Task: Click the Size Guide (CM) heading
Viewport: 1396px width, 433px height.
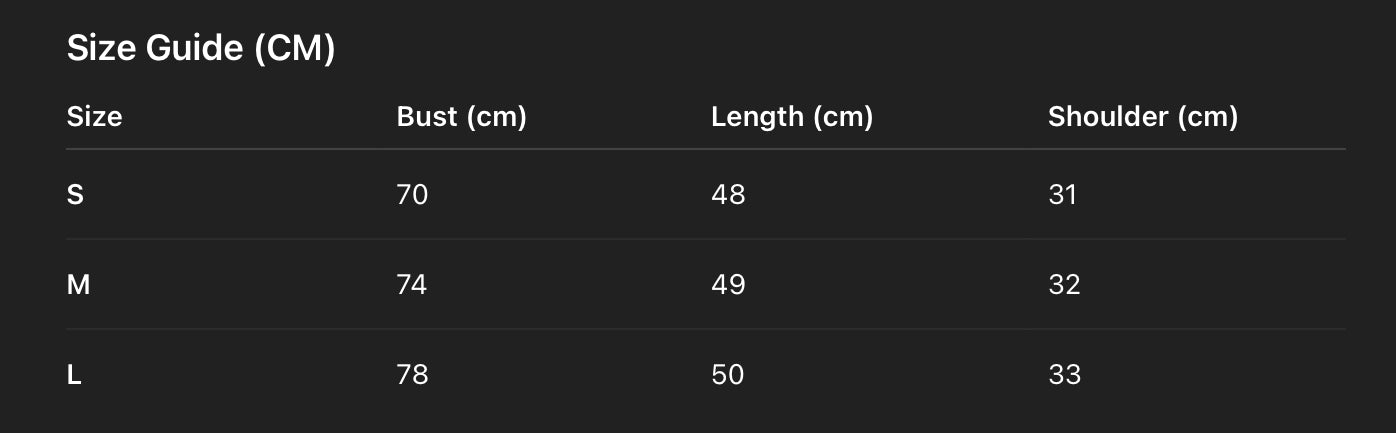Action: click(200, 48)
